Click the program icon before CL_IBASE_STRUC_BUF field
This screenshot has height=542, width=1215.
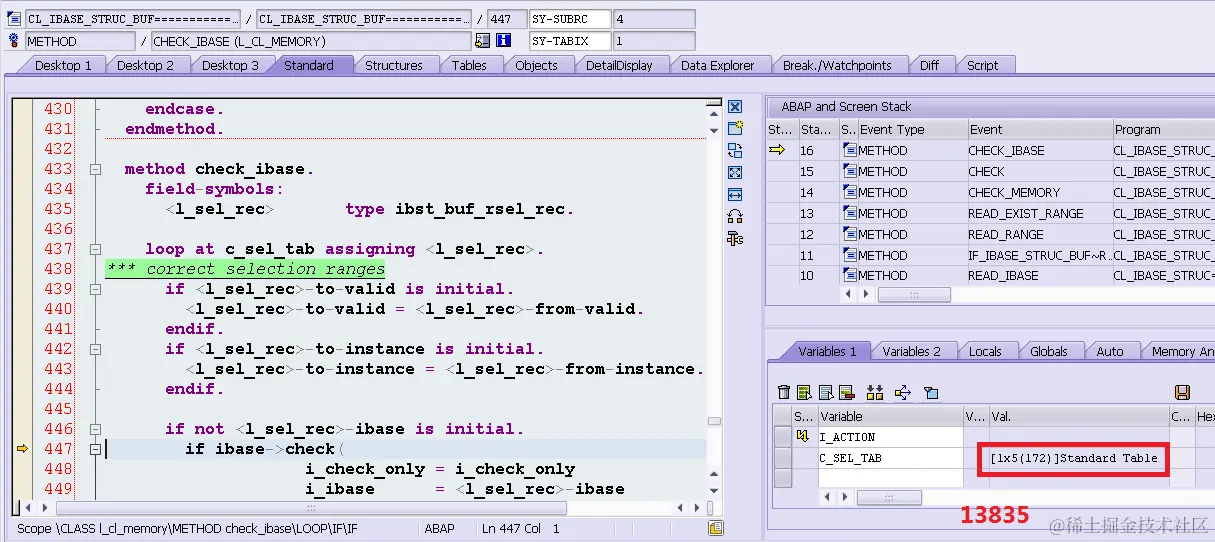(x=13, y=19)
